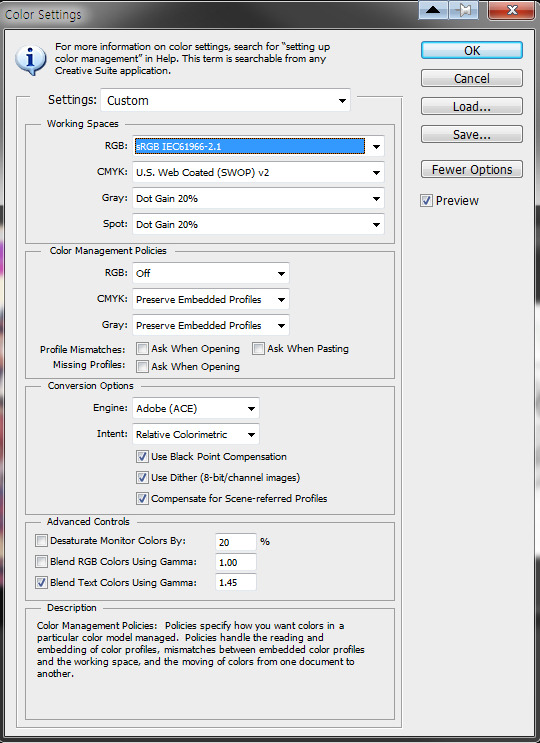Click the help text about color management
The image size is (540, 743).
192,59
